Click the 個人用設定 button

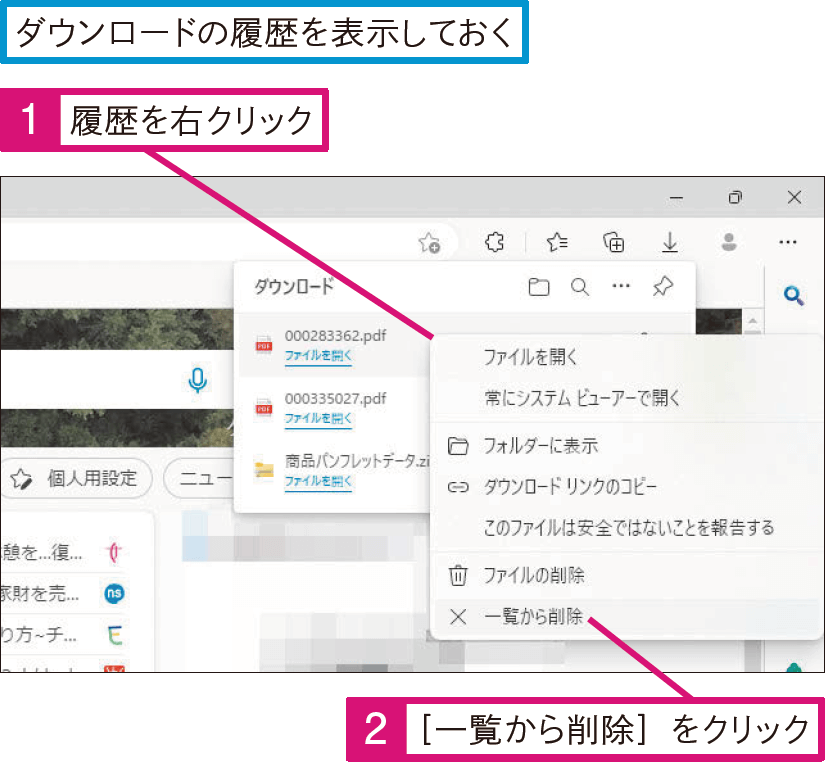(77, 478)
